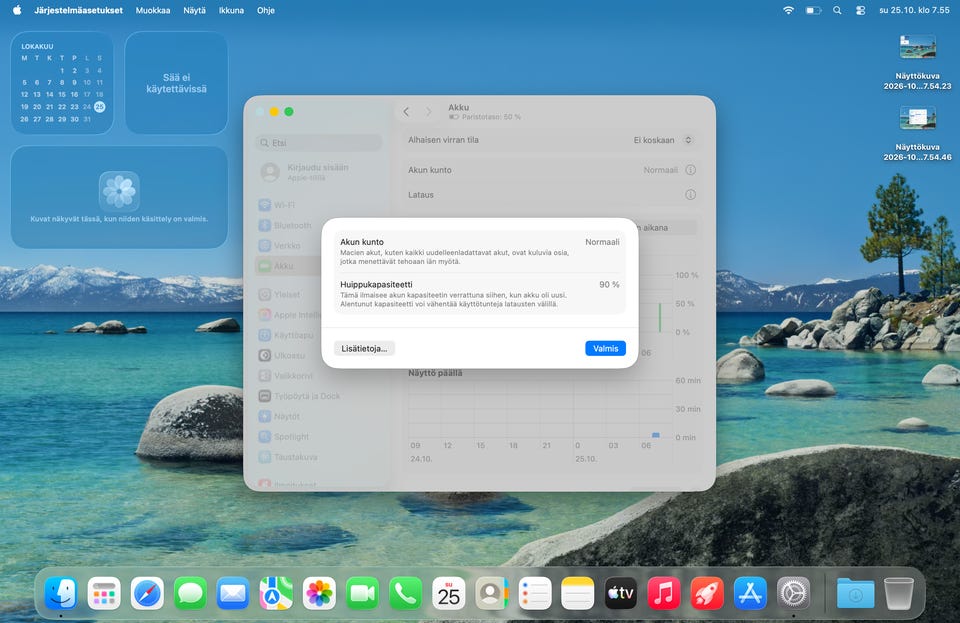
Task: Launch the Photos app in the Dock
Action: (x=320, y=593)
